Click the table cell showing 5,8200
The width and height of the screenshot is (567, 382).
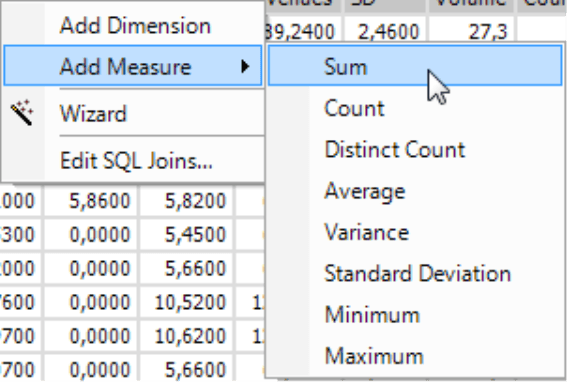click(x=187, y=201)
